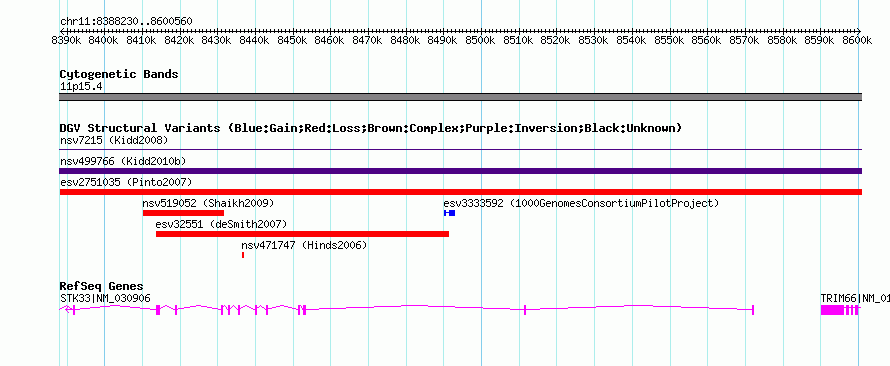Click the Cytogenetic Bands track heading
Screen dimensions: 890x366
click(119, 74)
